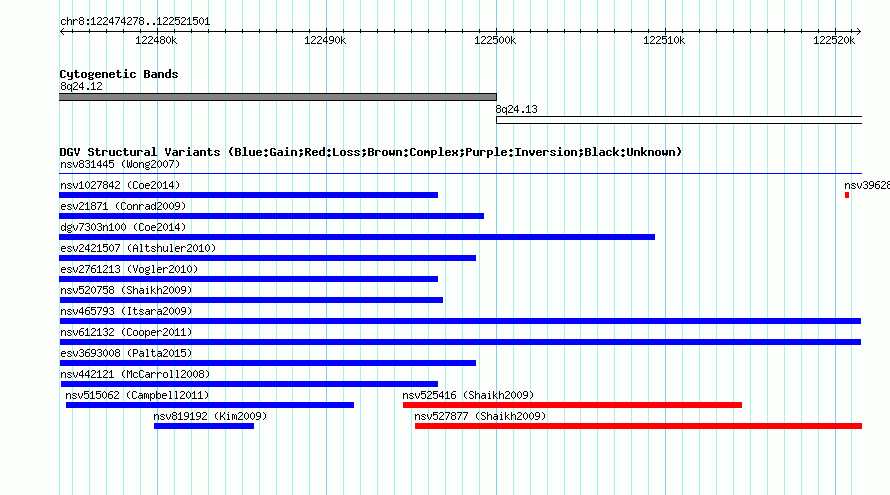Select the thin nsv831445 (Wong2007) line
Viewport: 890px width, 495px height.
[x=460, y=174]
